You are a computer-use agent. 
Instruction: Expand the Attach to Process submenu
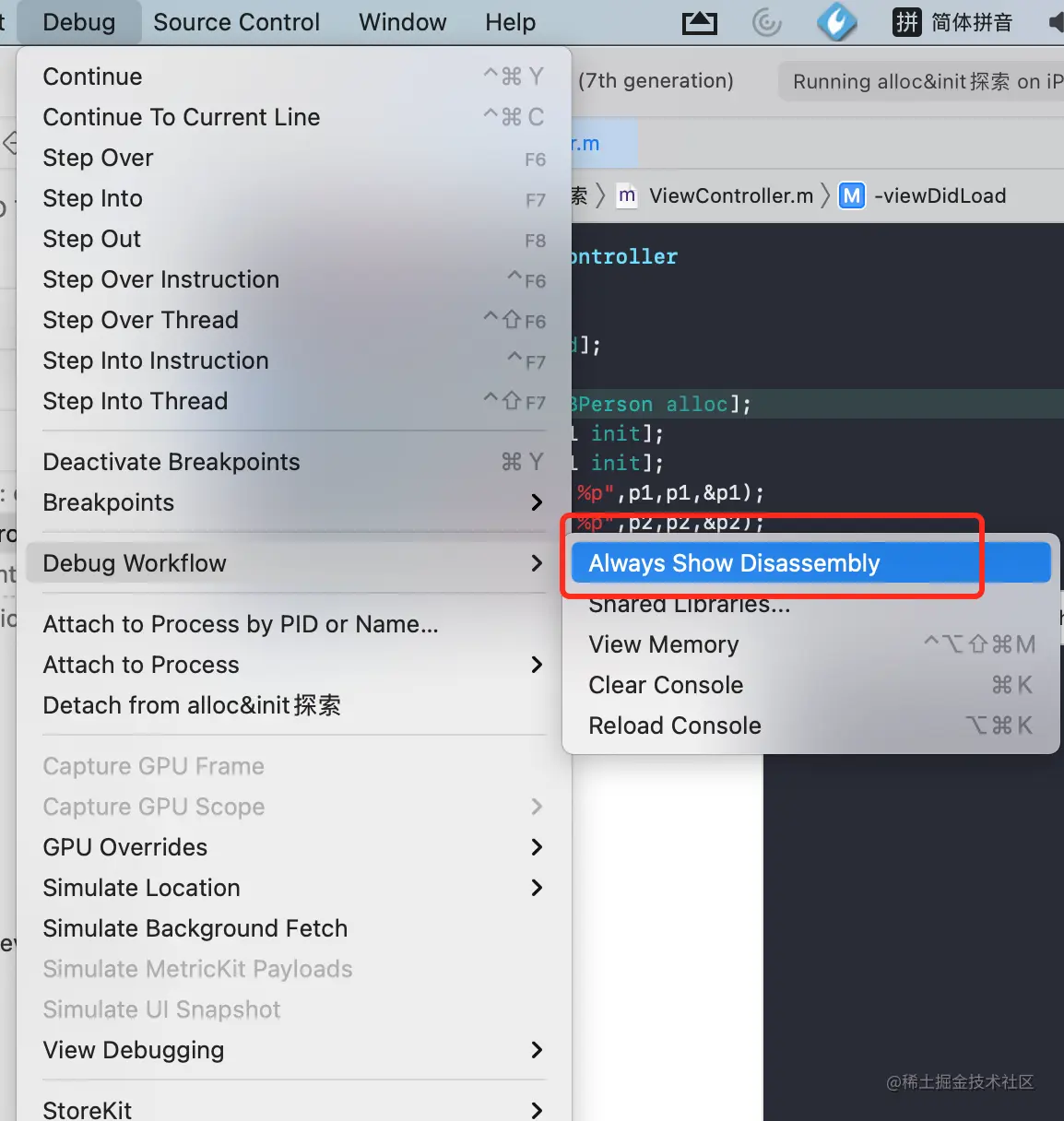pyautogui.click(x=294, y=665)
